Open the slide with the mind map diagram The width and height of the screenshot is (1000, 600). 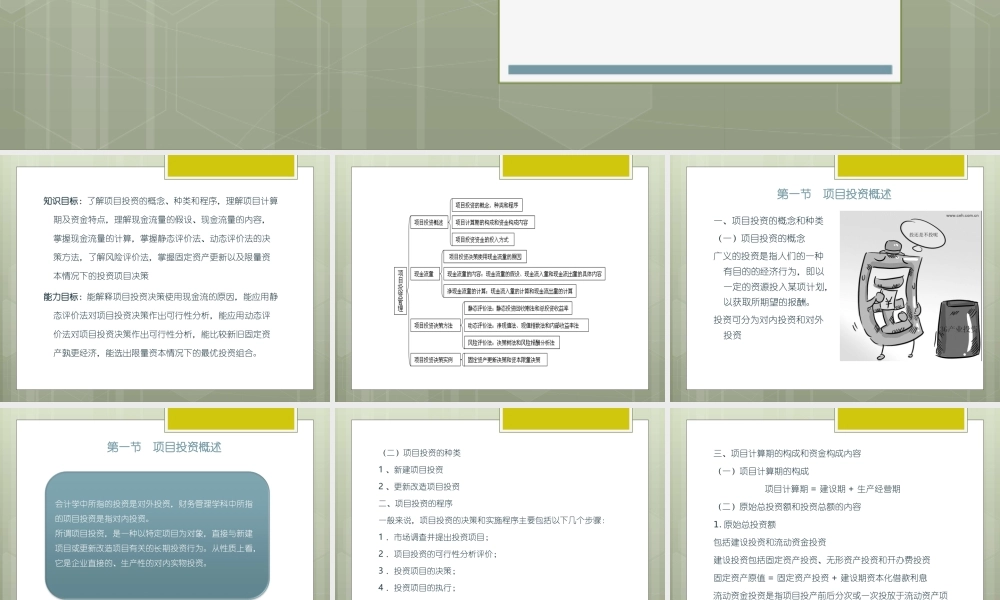[500, 275]
